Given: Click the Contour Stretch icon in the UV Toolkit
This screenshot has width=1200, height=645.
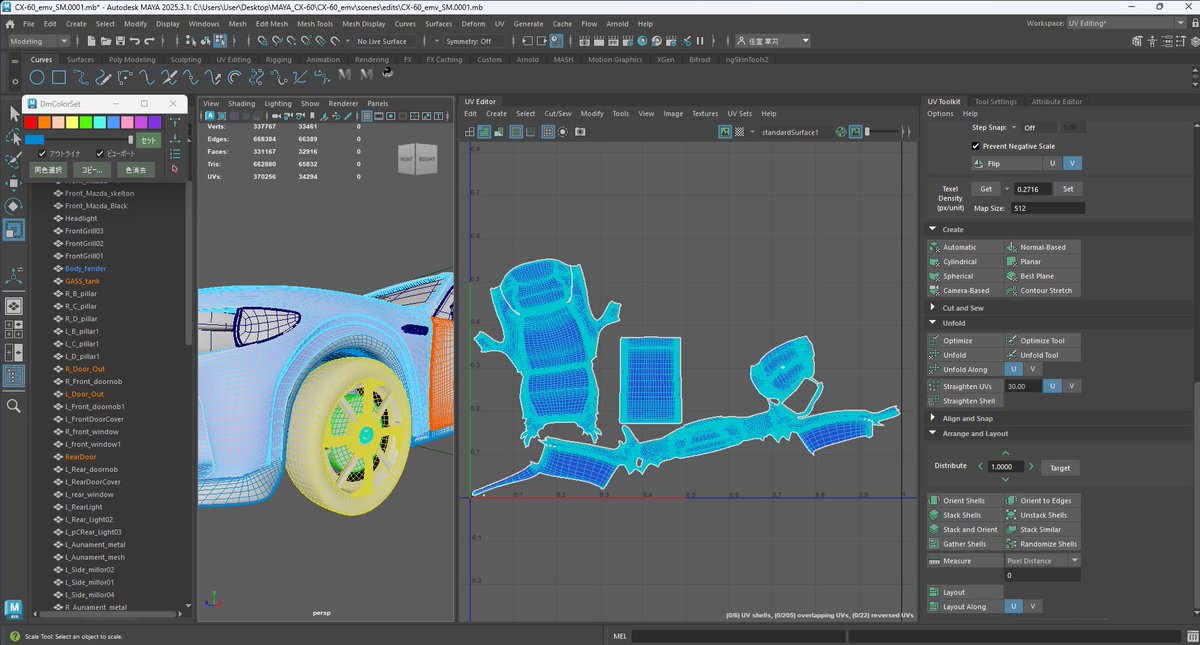Looking at the screenshot, I should pos(1012,290).
